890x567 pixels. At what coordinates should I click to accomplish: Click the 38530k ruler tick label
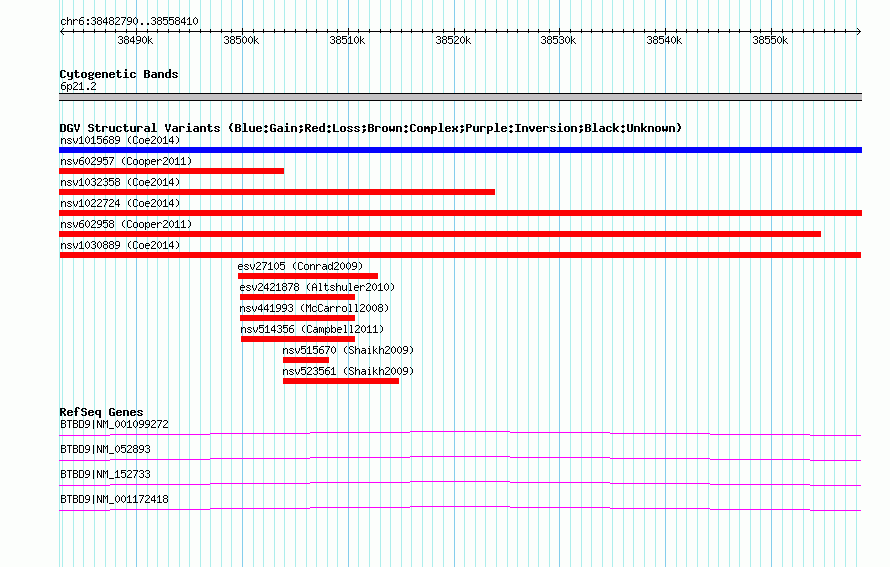[558, 40]
